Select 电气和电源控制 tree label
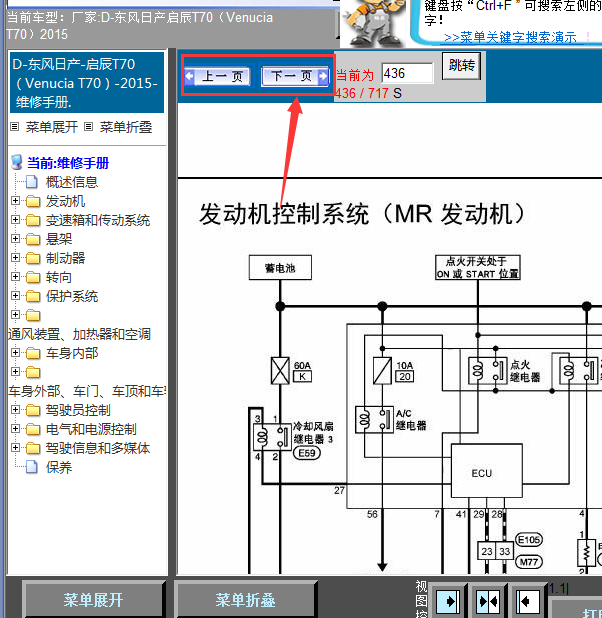 (x=91, y=429)
